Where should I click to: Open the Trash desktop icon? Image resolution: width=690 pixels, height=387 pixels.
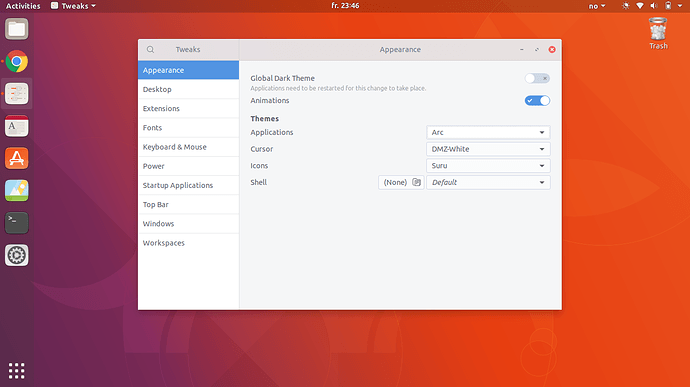658,33
